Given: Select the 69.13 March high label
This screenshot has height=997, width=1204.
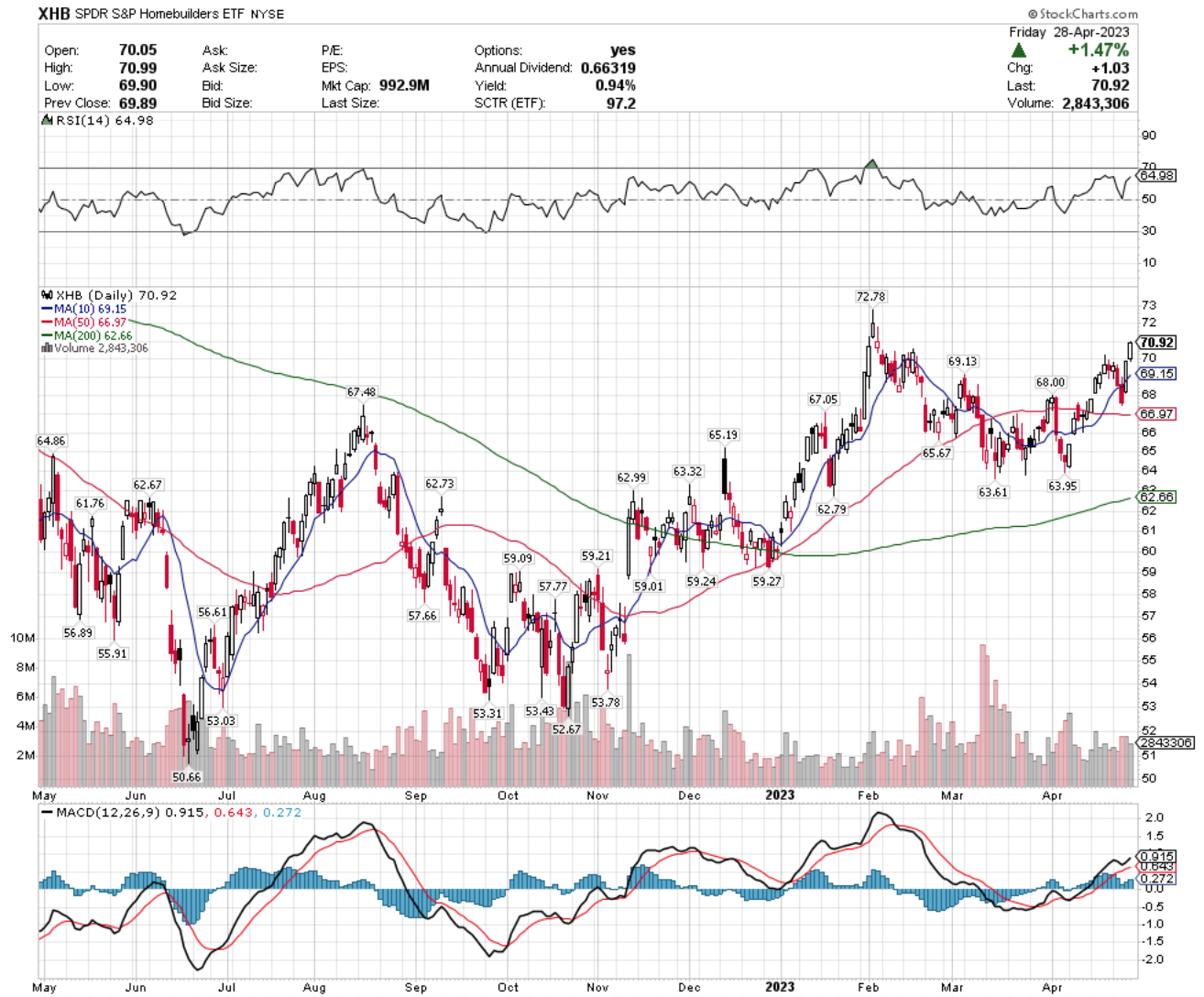Looking at the screenshot, I should pos(962,362).
